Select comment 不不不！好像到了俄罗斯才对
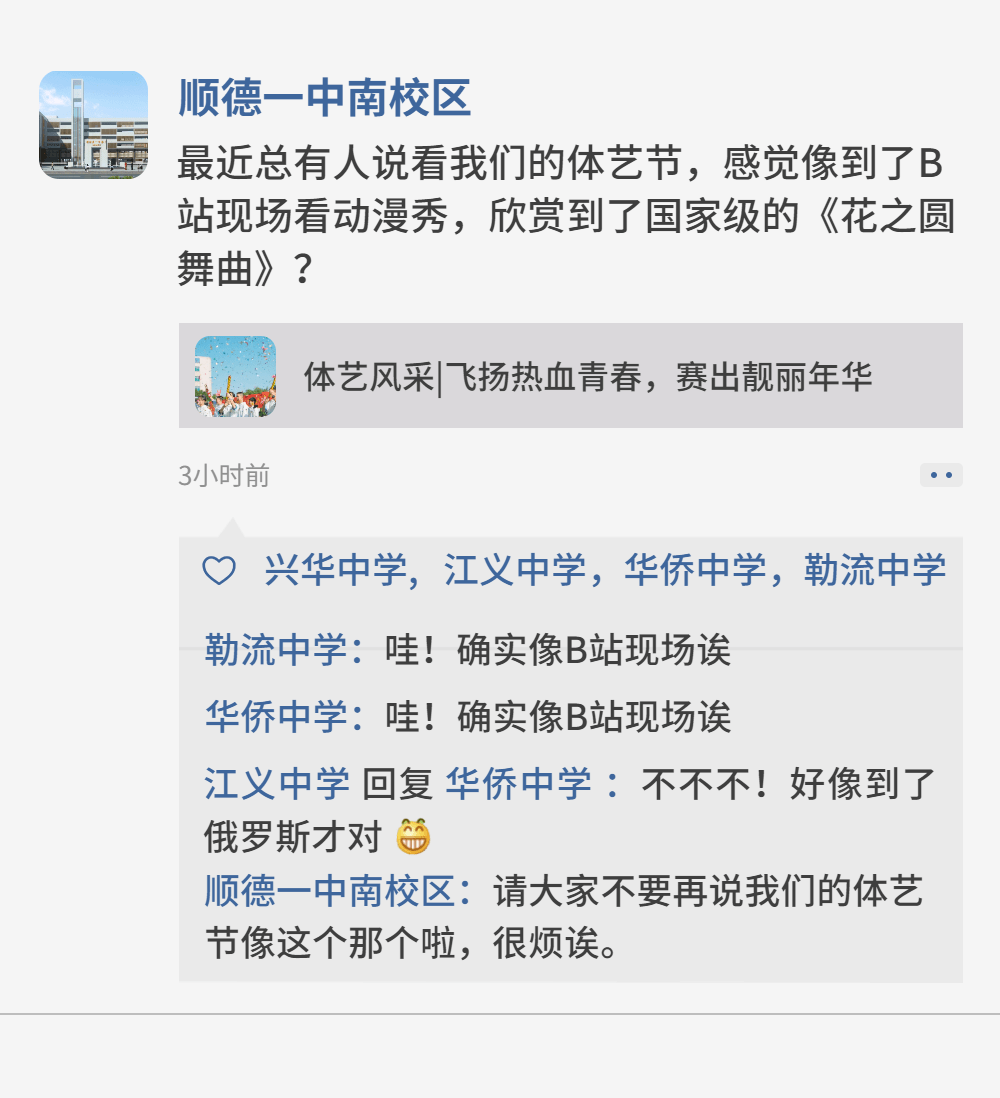 570,809
